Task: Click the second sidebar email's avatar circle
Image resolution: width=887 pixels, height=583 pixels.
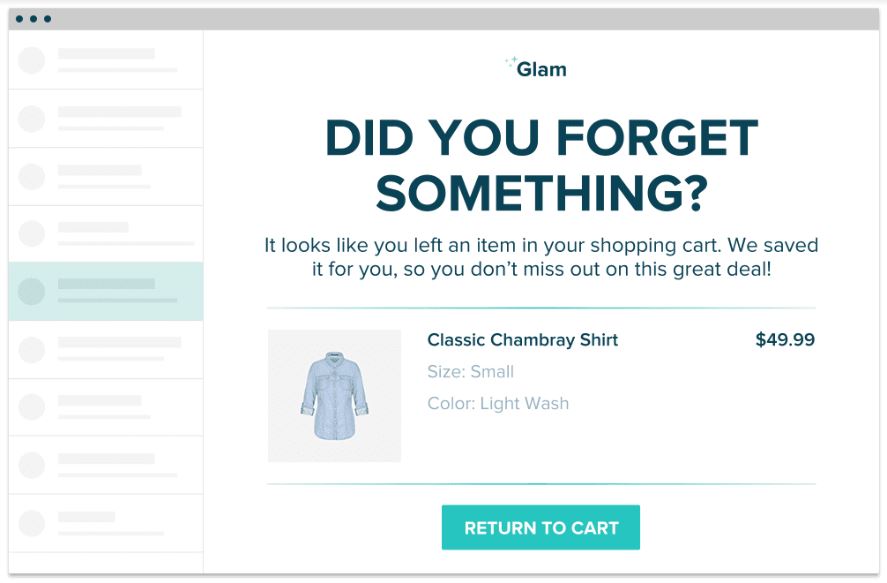Action: [x=32, y=118]
